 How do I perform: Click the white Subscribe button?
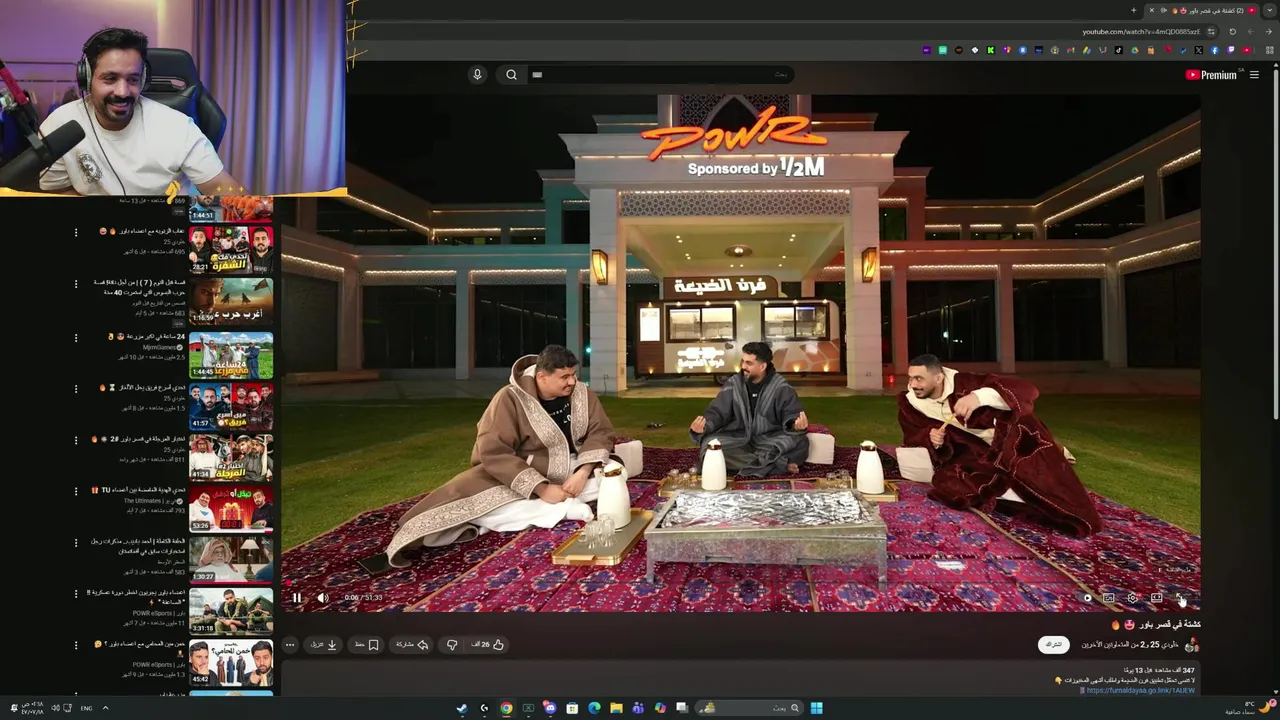pos(1054,645)
